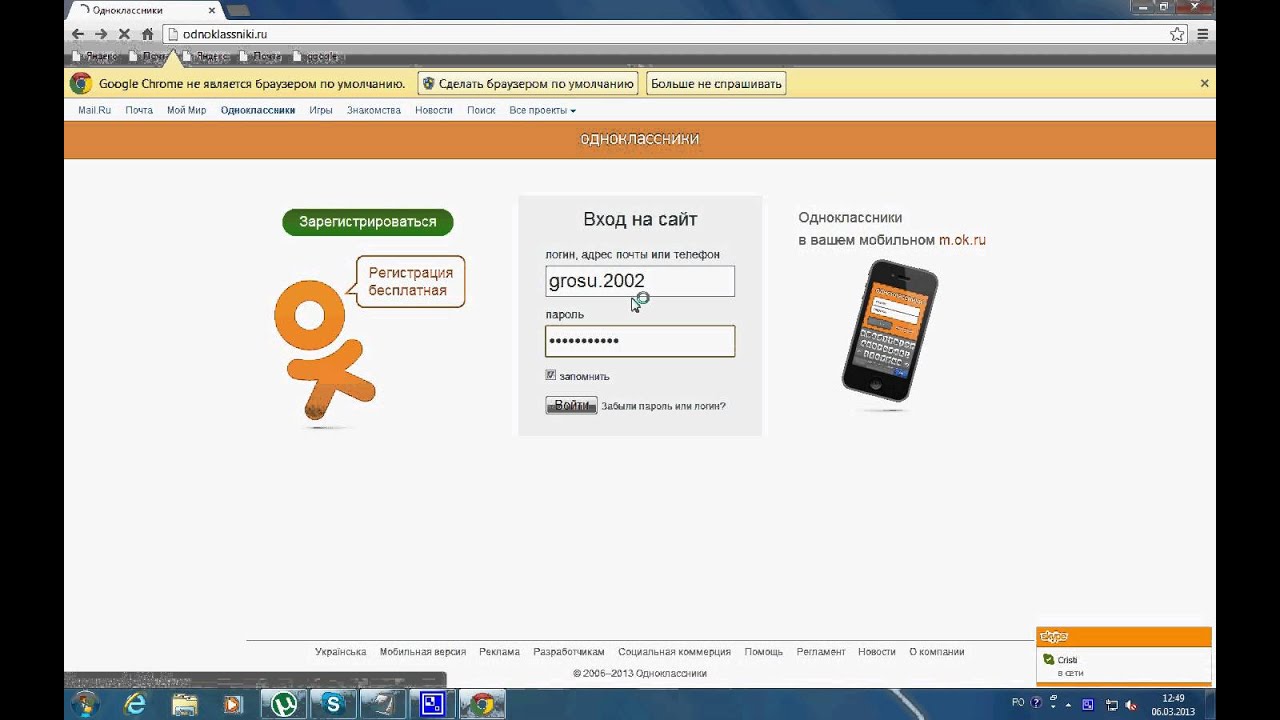
Task: Open Новости in the top navigation
Action: tap(434, 110)
